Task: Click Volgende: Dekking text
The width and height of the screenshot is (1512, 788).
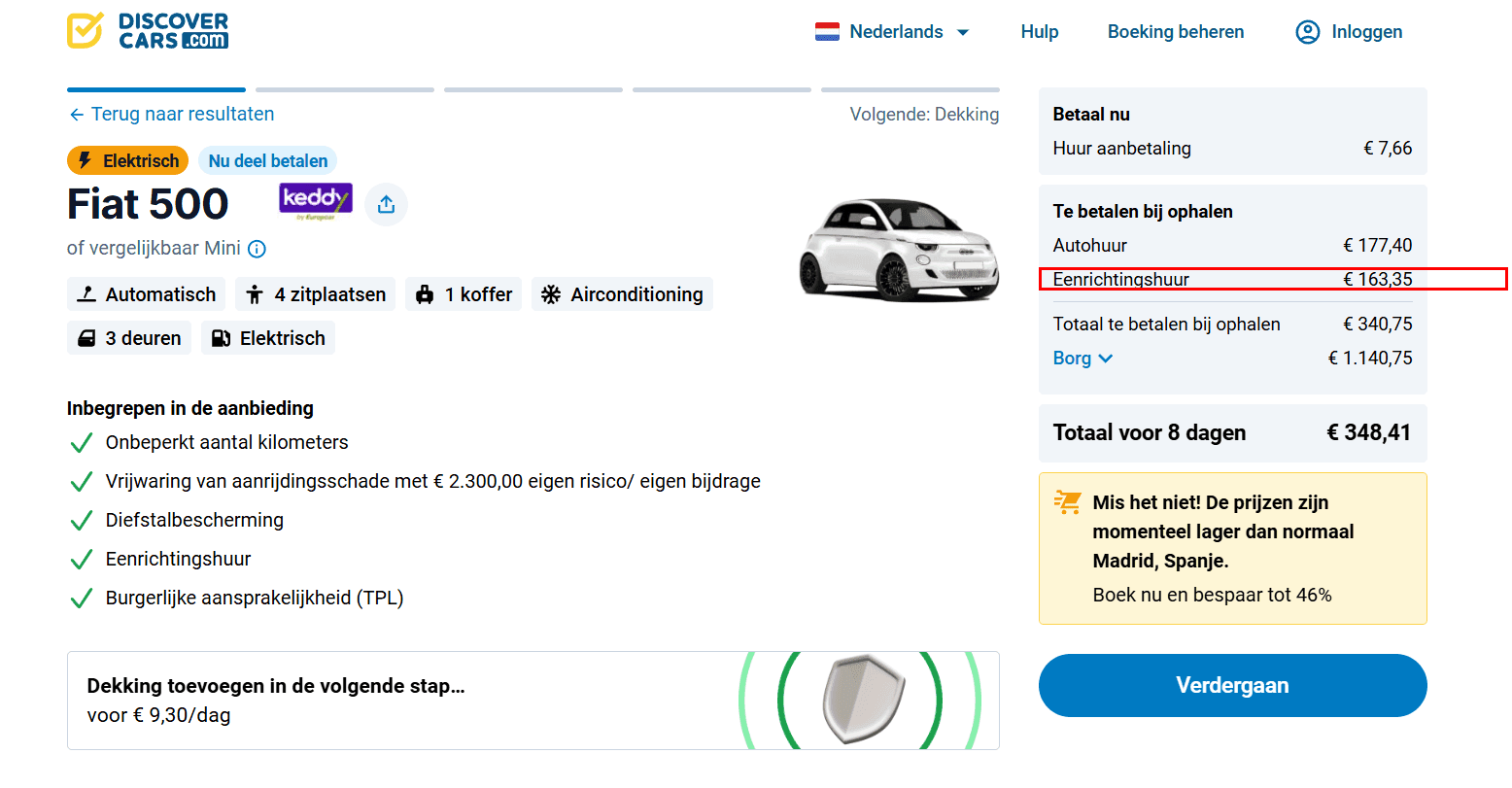Action: [x=924, y=114]
